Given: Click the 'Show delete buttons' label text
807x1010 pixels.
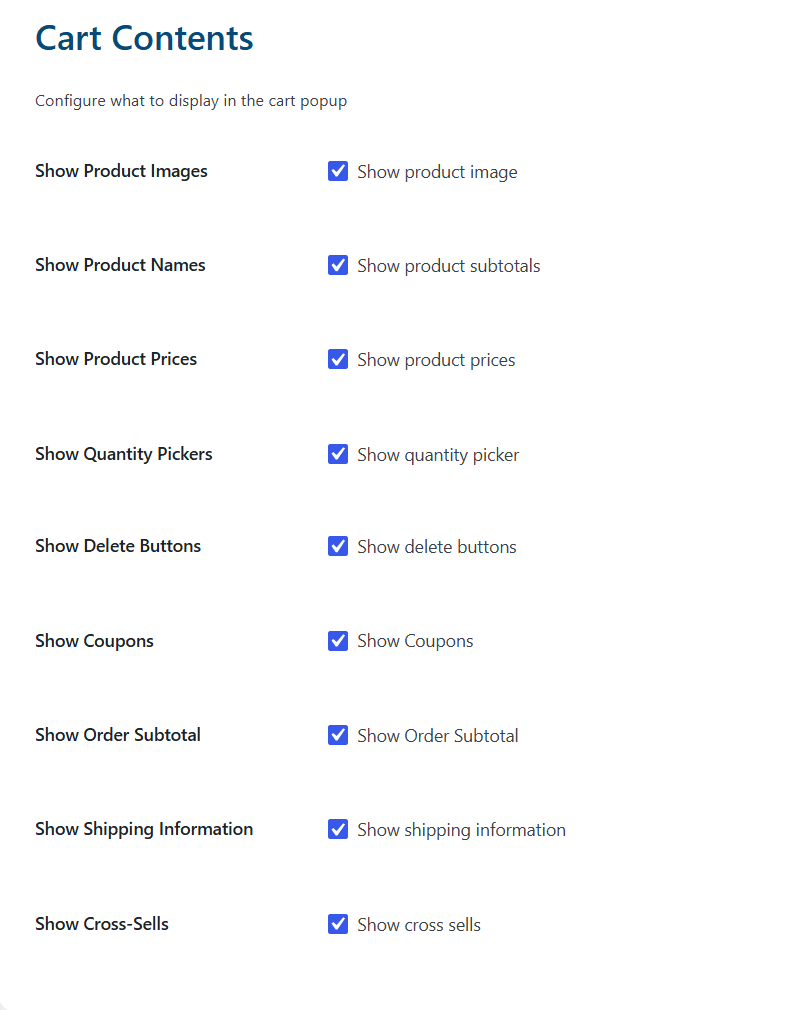Looking at the screenshot, I should pos(437,547).
